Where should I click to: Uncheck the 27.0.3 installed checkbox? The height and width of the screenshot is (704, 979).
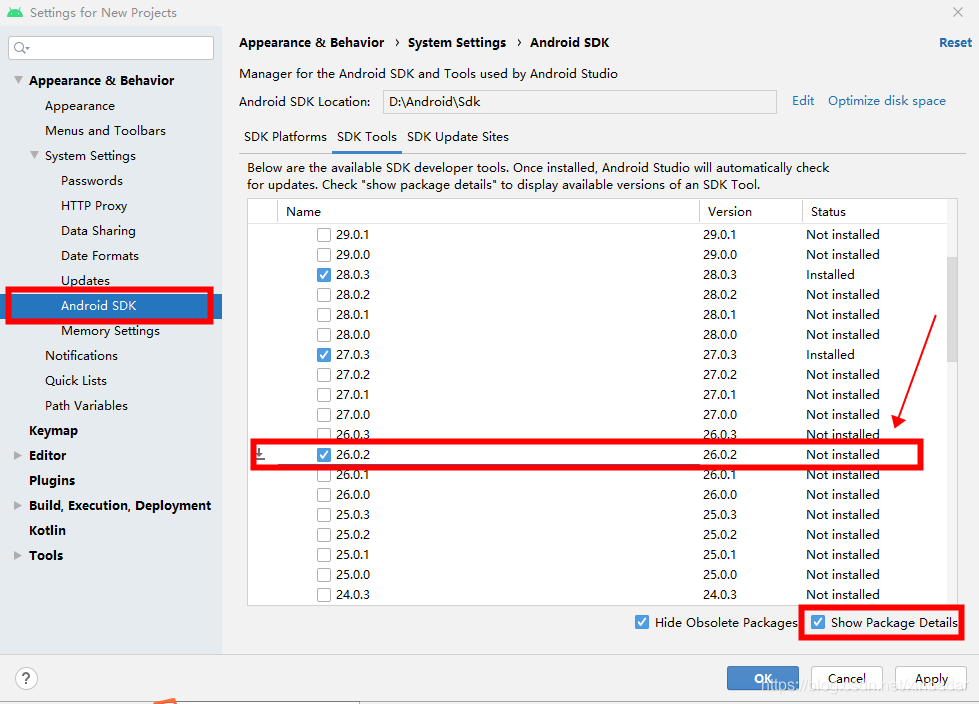click(x=323, y=355)
